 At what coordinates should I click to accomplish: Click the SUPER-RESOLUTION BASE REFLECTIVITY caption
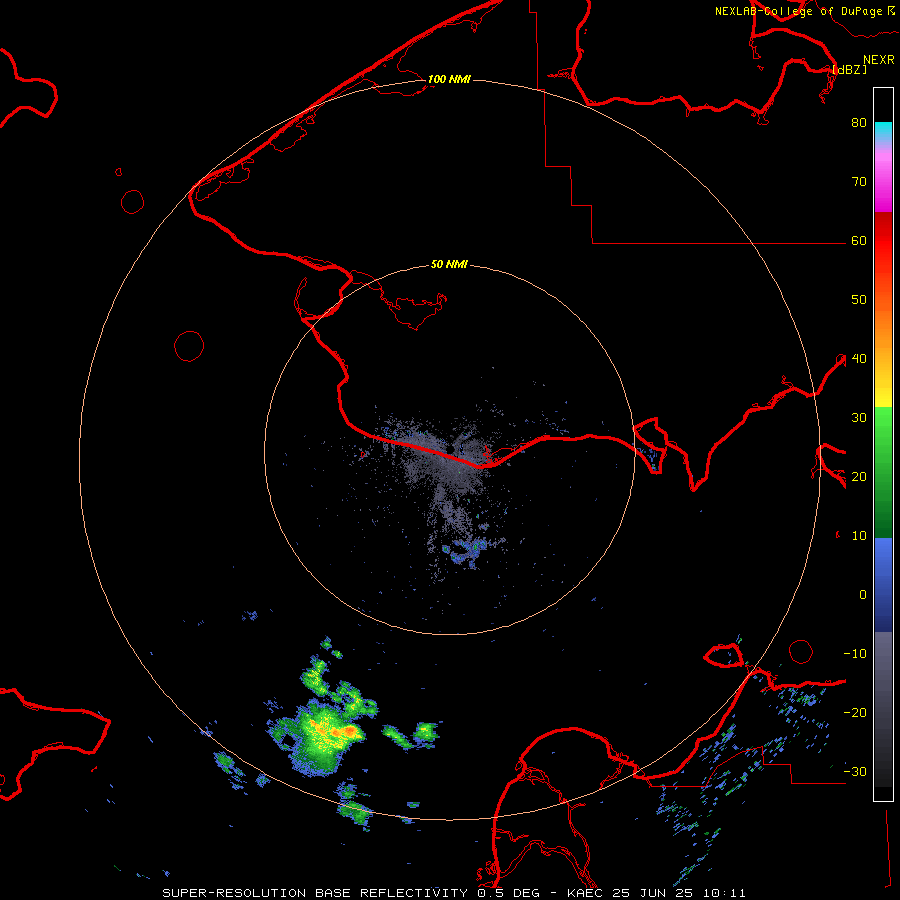[x=315, y=893]
